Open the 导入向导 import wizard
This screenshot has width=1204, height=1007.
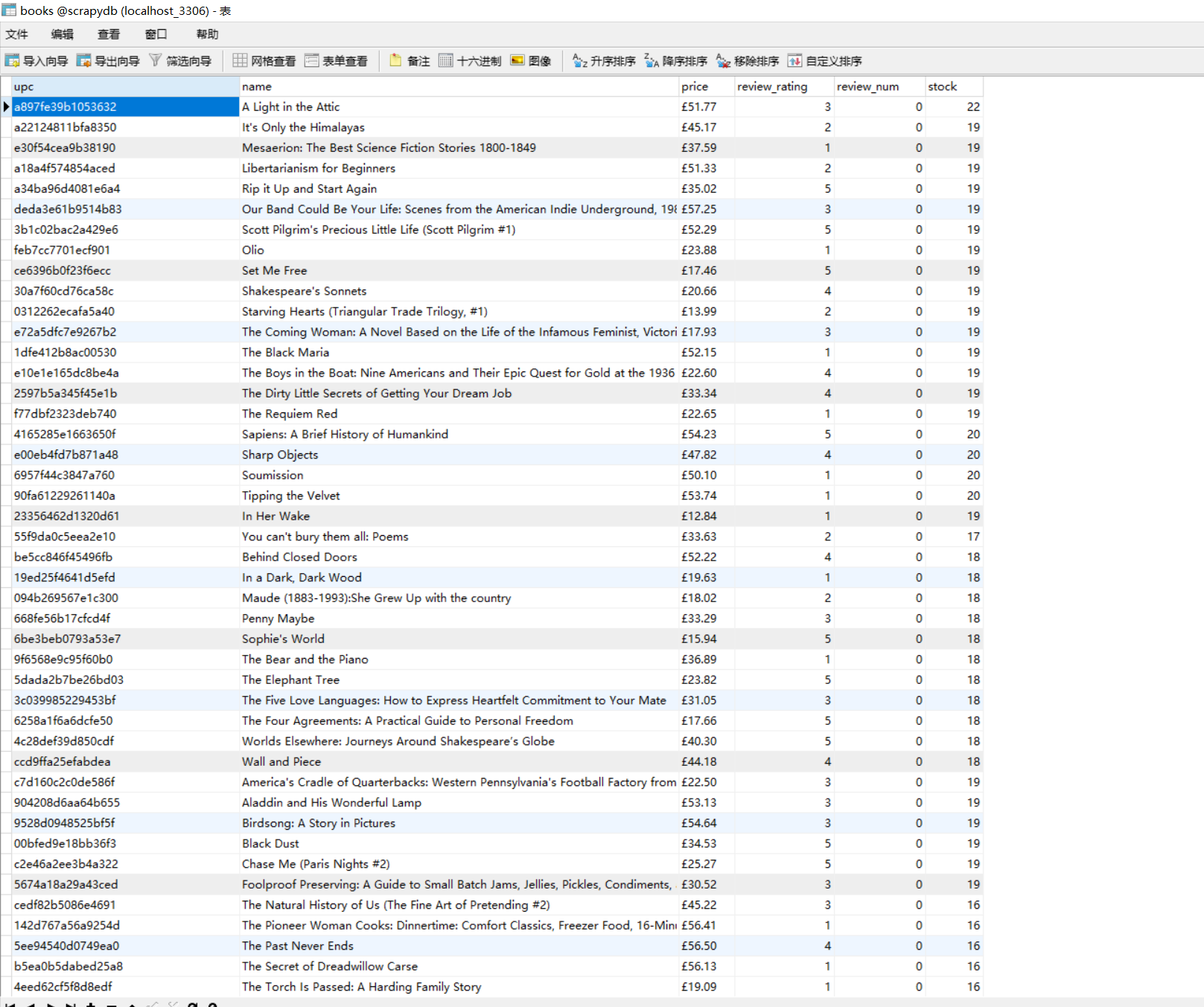click(36, 61)
